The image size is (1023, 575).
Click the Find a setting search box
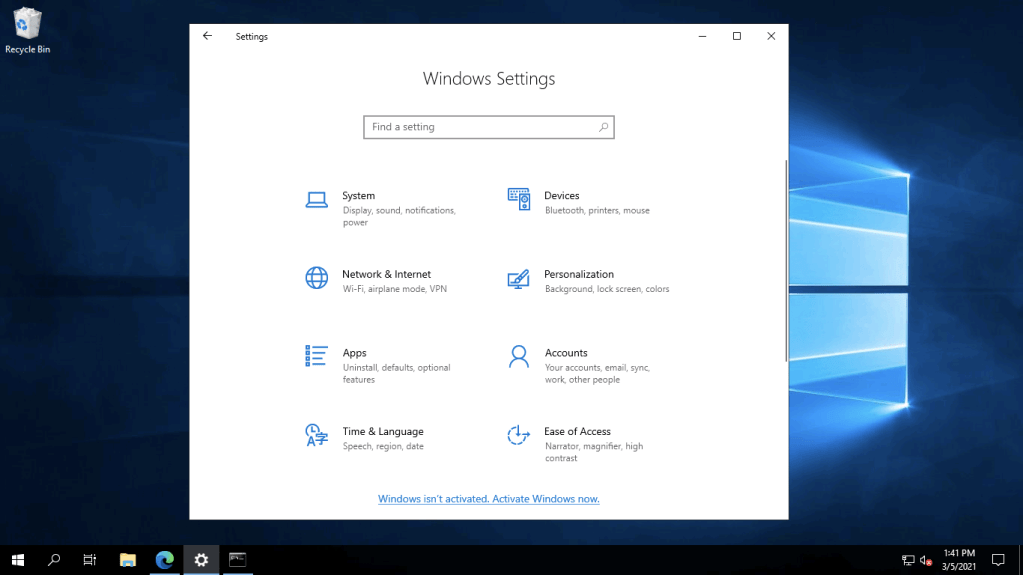tap(480, 127)
